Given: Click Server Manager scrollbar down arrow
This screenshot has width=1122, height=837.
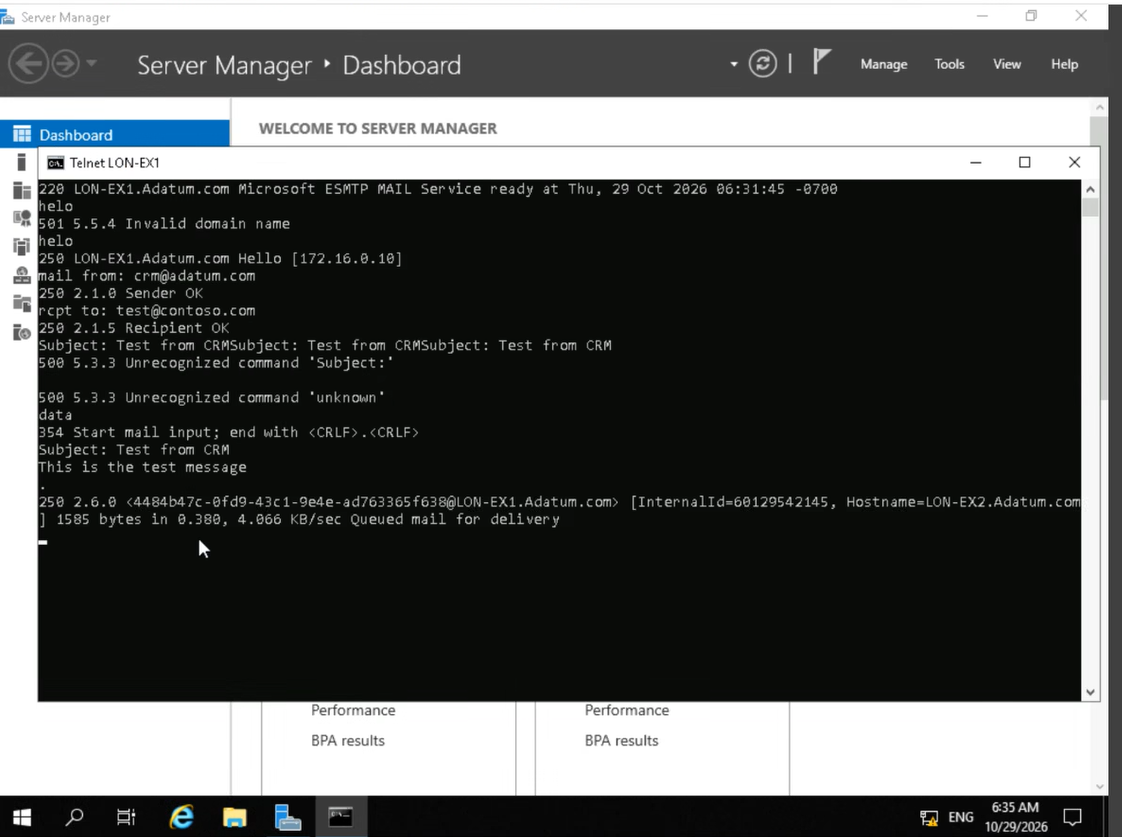Looking at the screenshot, I should (x=1100, y=786).
